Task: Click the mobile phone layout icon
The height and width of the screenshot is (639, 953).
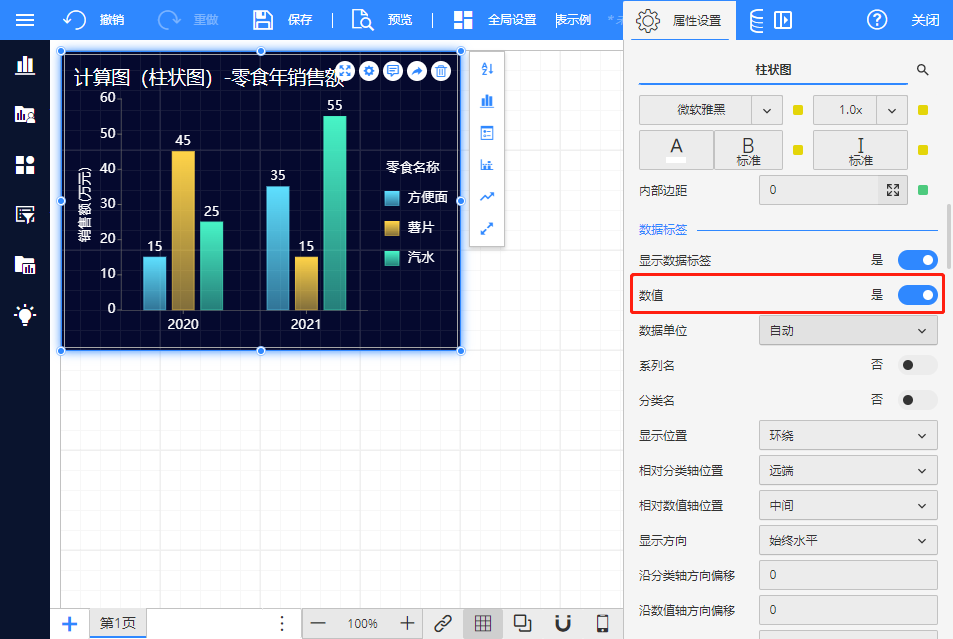Action: coord(602,623)
